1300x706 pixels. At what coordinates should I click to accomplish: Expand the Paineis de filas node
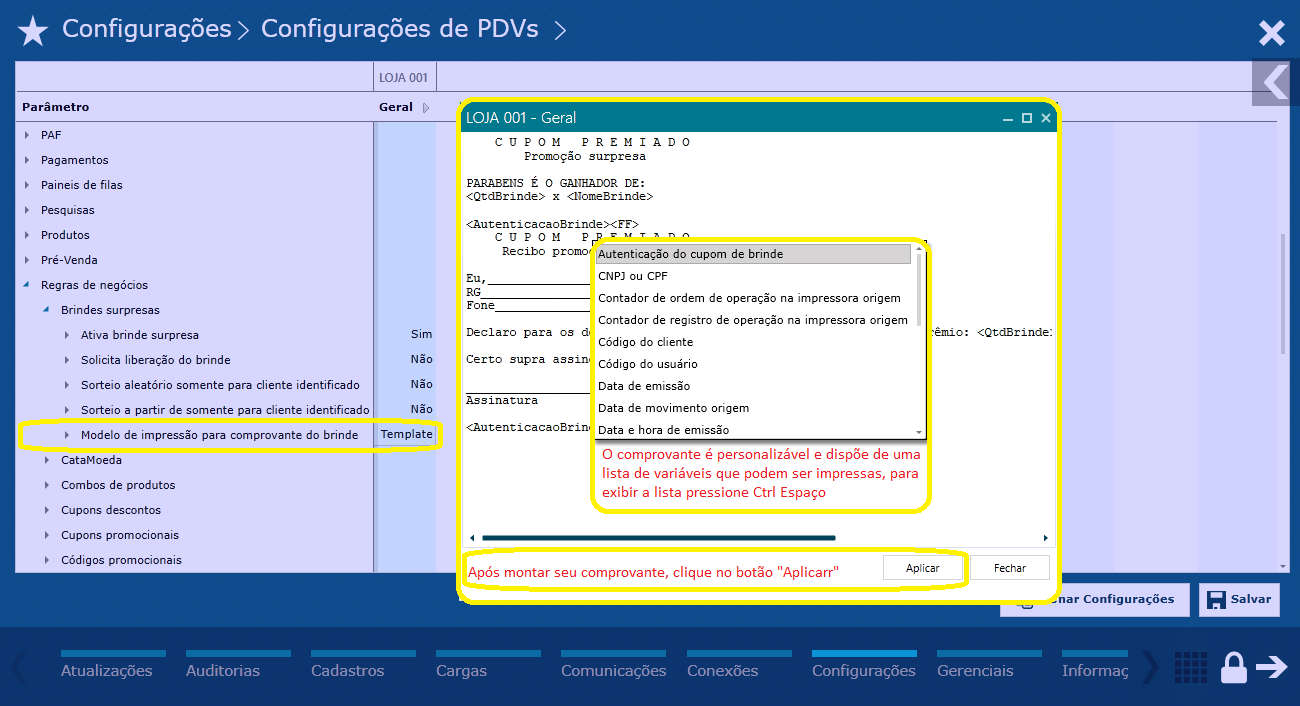coord(27,185)
